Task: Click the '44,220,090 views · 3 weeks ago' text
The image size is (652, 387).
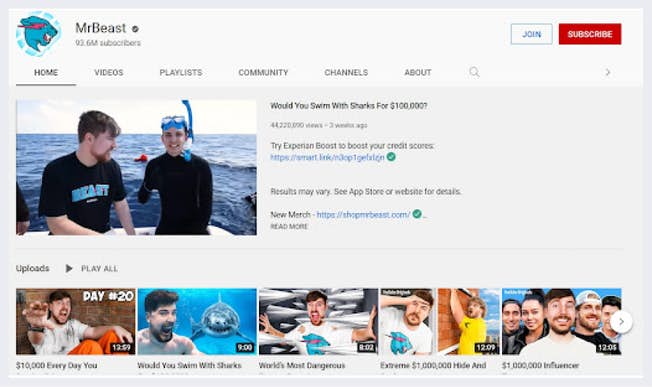Action: (319, 125)
